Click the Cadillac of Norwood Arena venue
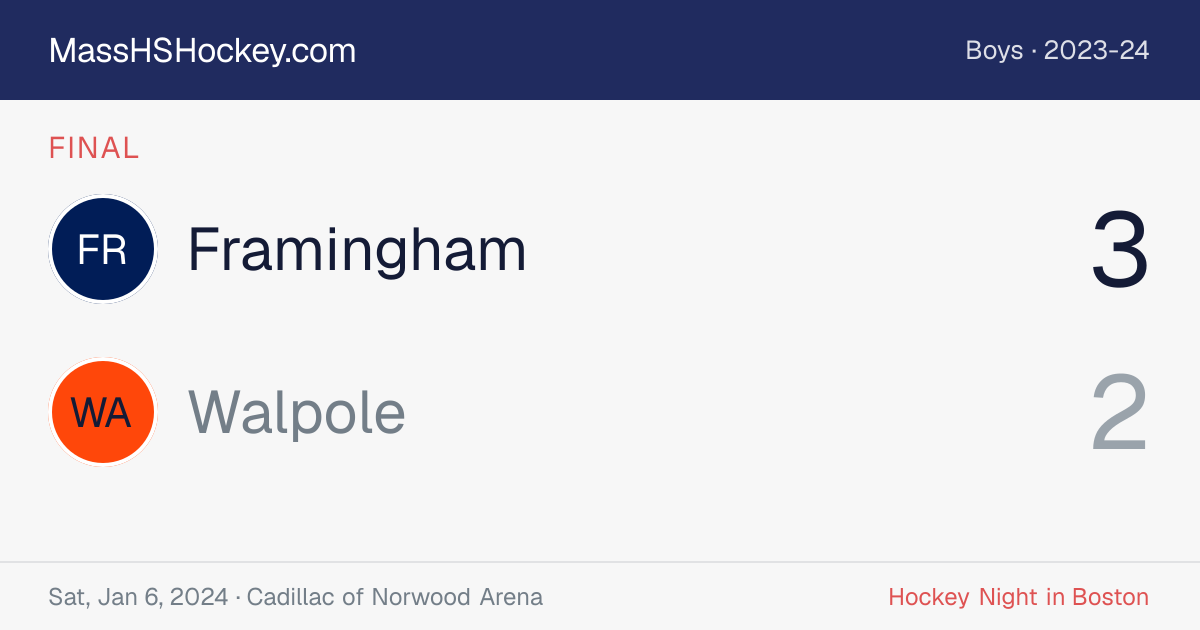1200x630 pixels. tap(395, 597)
